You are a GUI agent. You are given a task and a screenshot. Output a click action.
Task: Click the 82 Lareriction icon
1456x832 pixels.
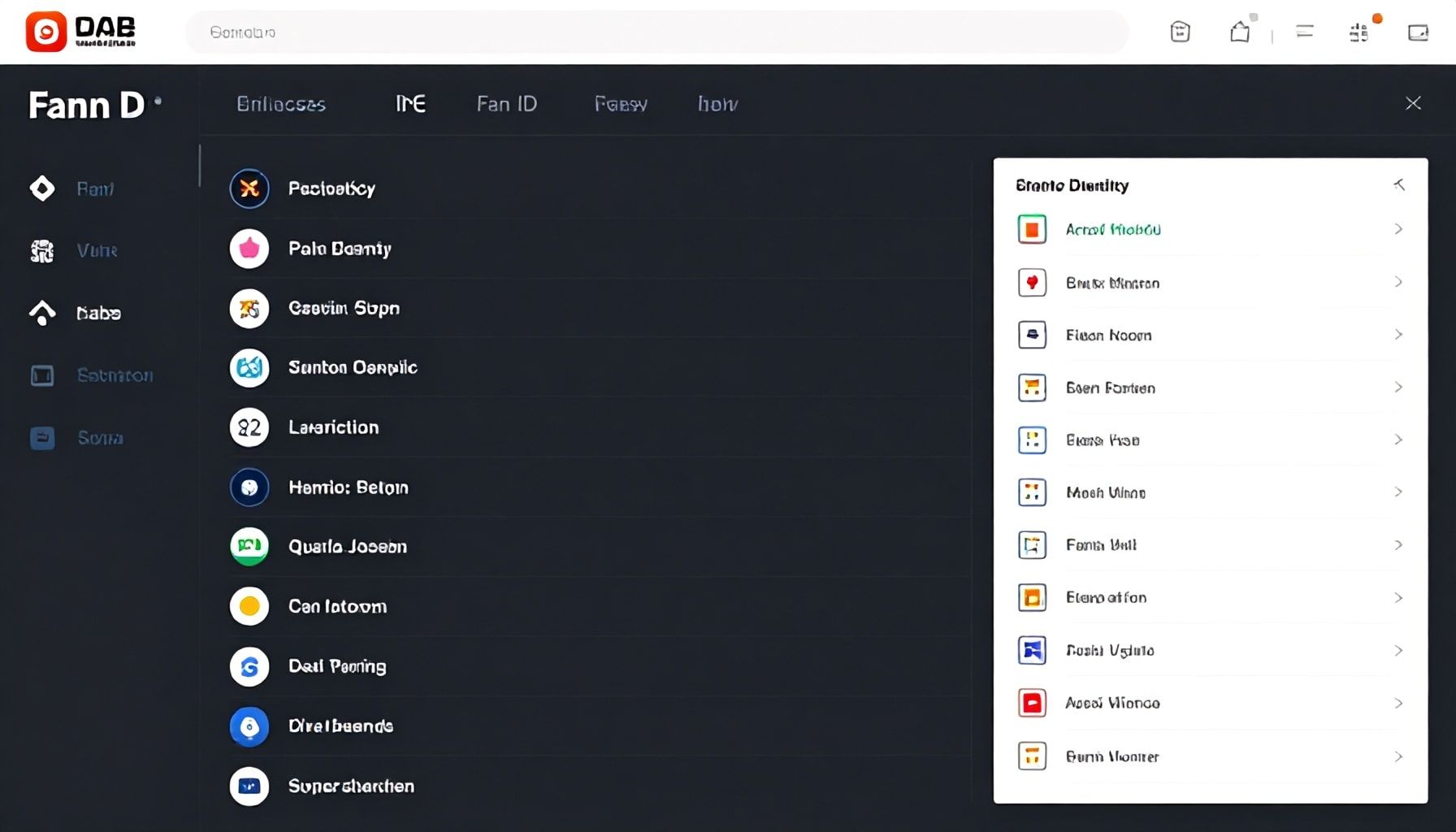(249, 427)
